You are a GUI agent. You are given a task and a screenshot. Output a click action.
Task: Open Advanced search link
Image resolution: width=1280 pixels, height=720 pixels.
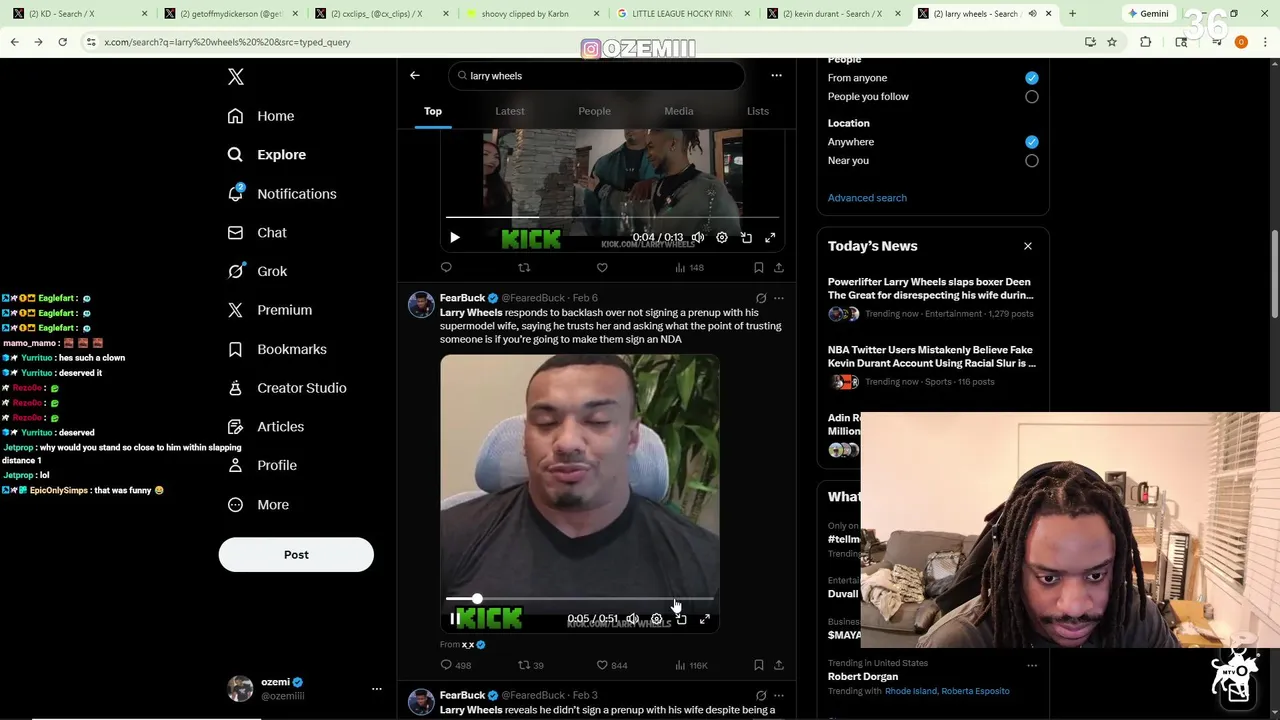click(867, 198)
